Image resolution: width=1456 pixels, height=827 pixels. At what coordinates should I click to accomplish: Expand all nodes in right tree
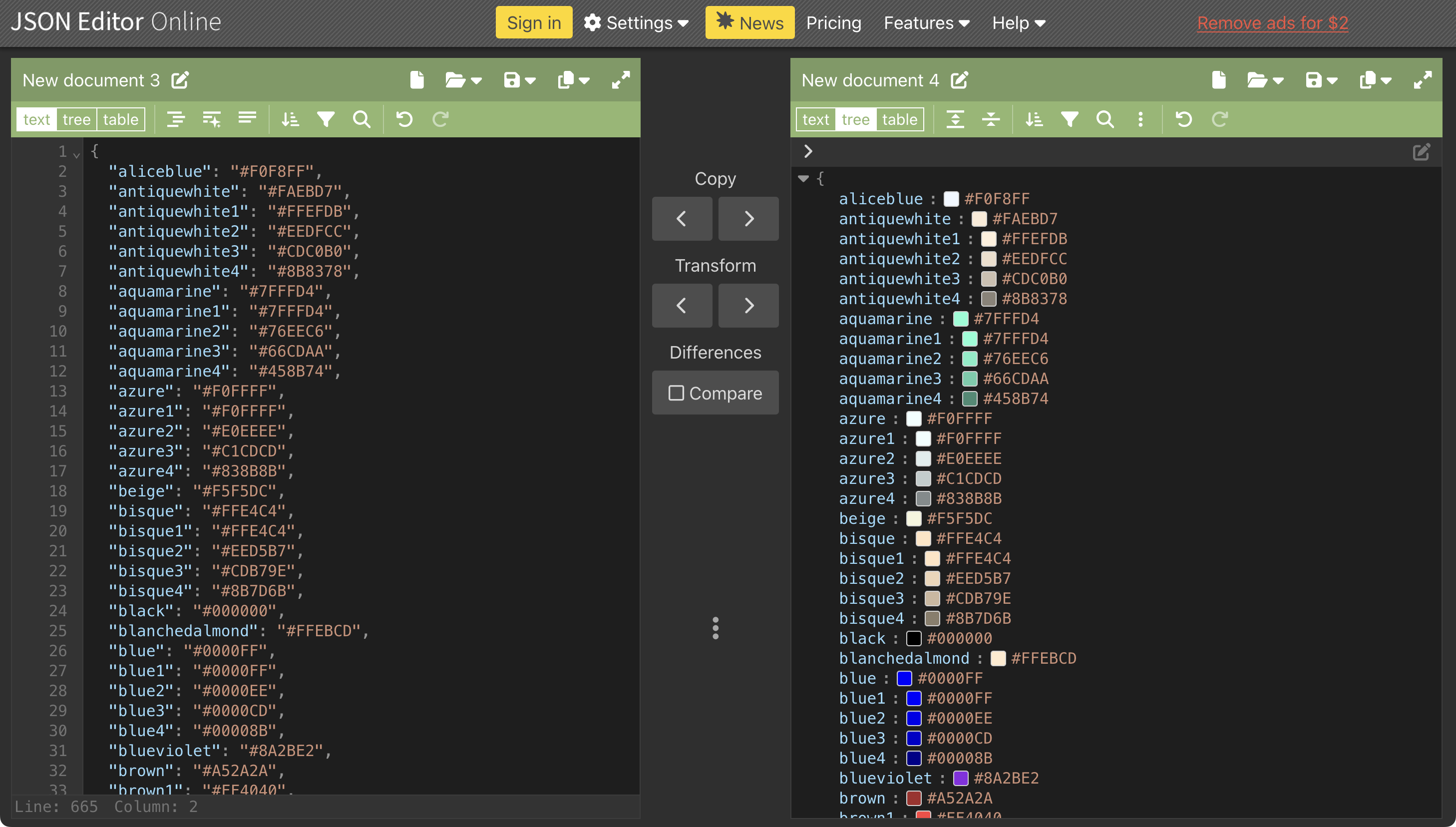coord(955,119)
